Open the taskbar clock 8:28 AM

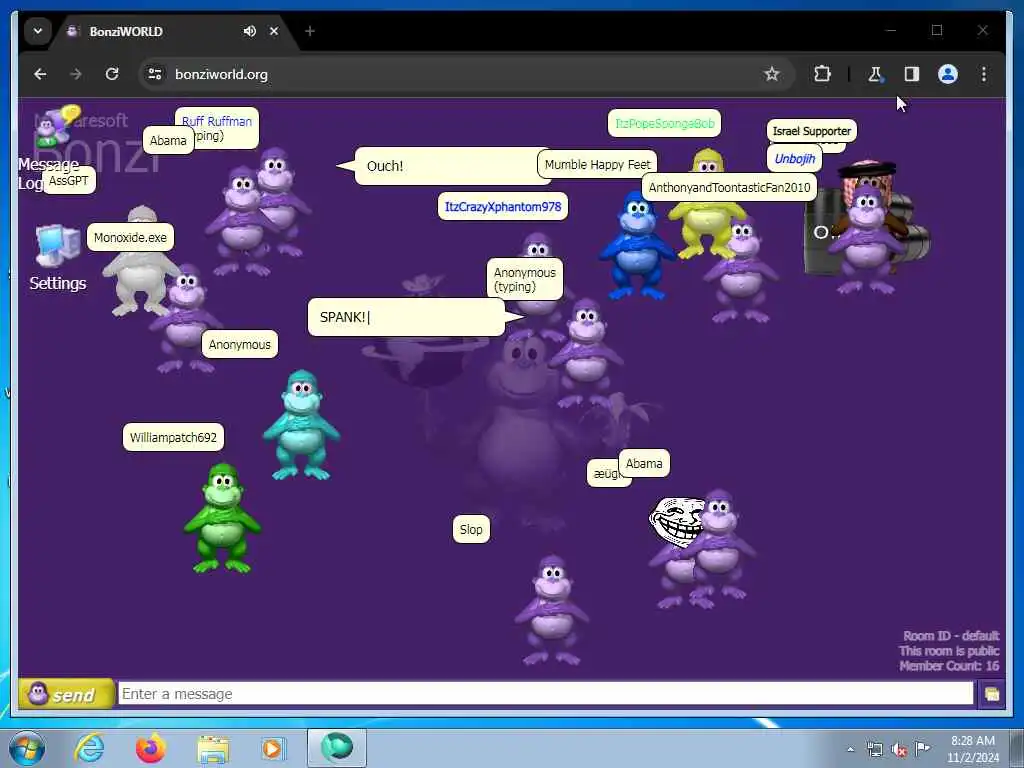point(972,748)
